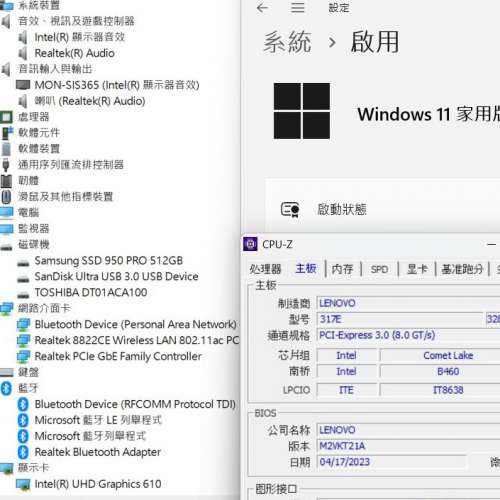
Task: Select Intel(R) 顯示器音效 device
Action: [x=80, y=37]
